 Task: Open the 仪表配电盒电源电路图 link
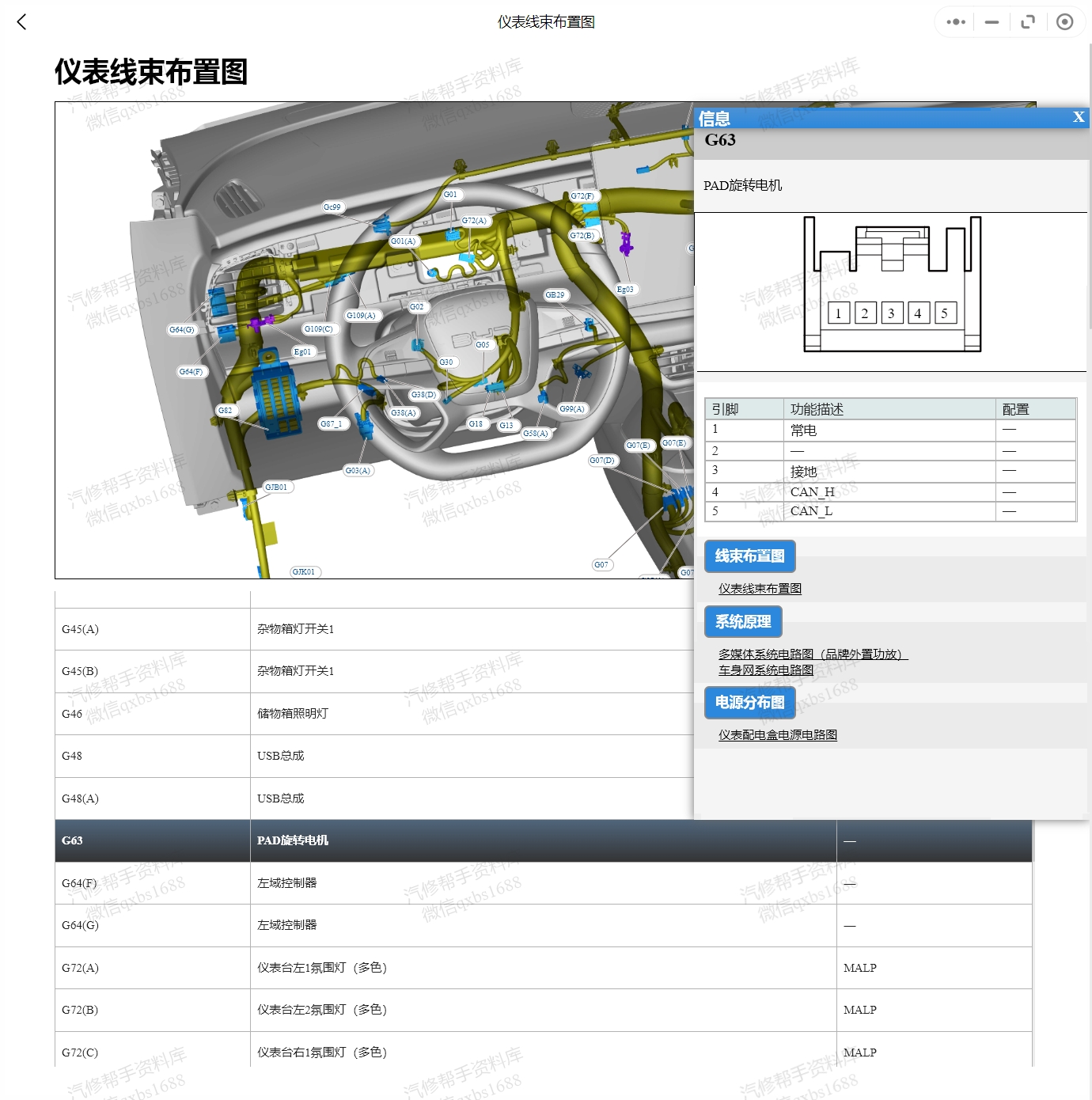click(777, 735)
